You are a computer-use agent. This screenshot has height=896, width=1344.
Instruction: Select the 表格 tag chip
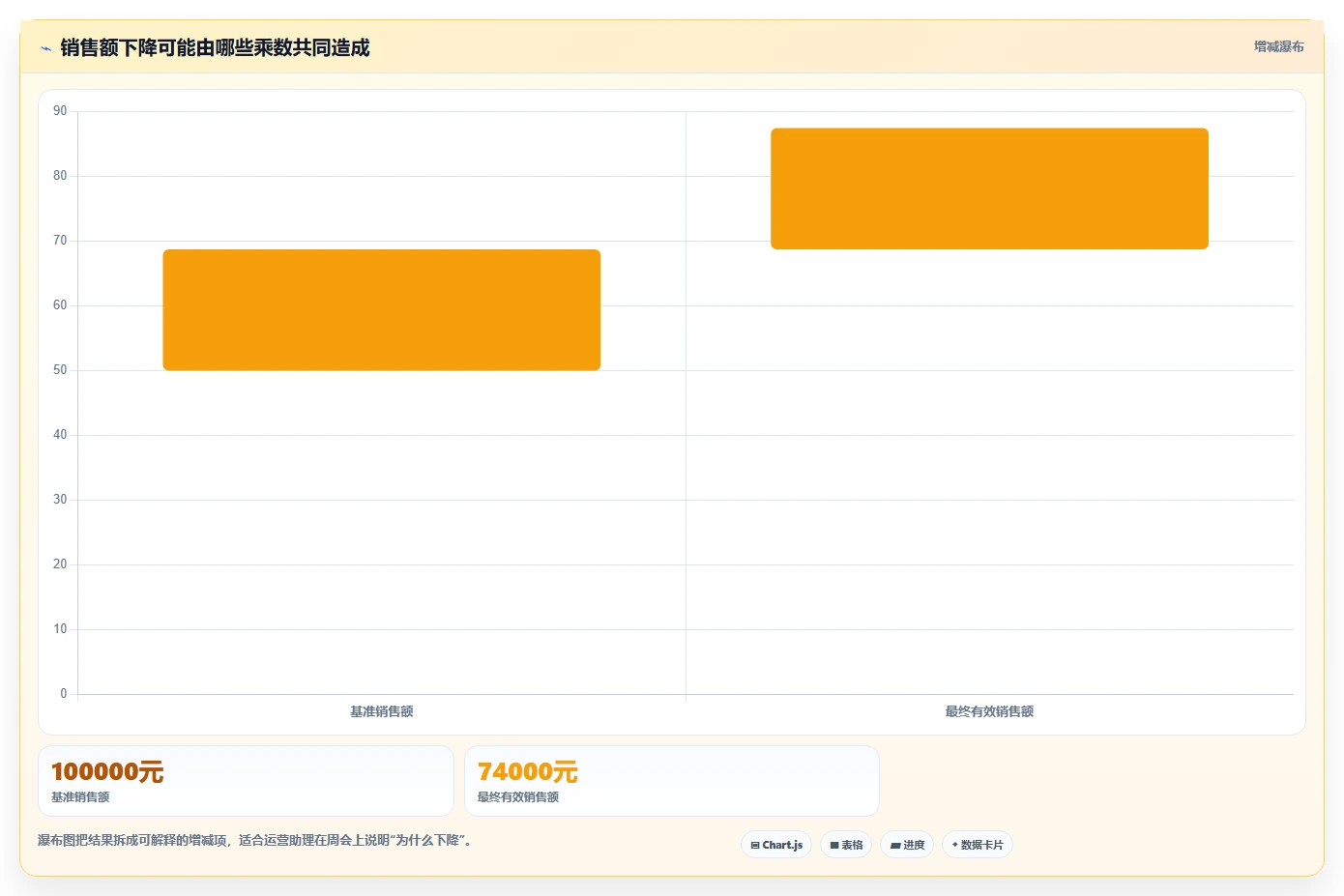click(846, 845)
